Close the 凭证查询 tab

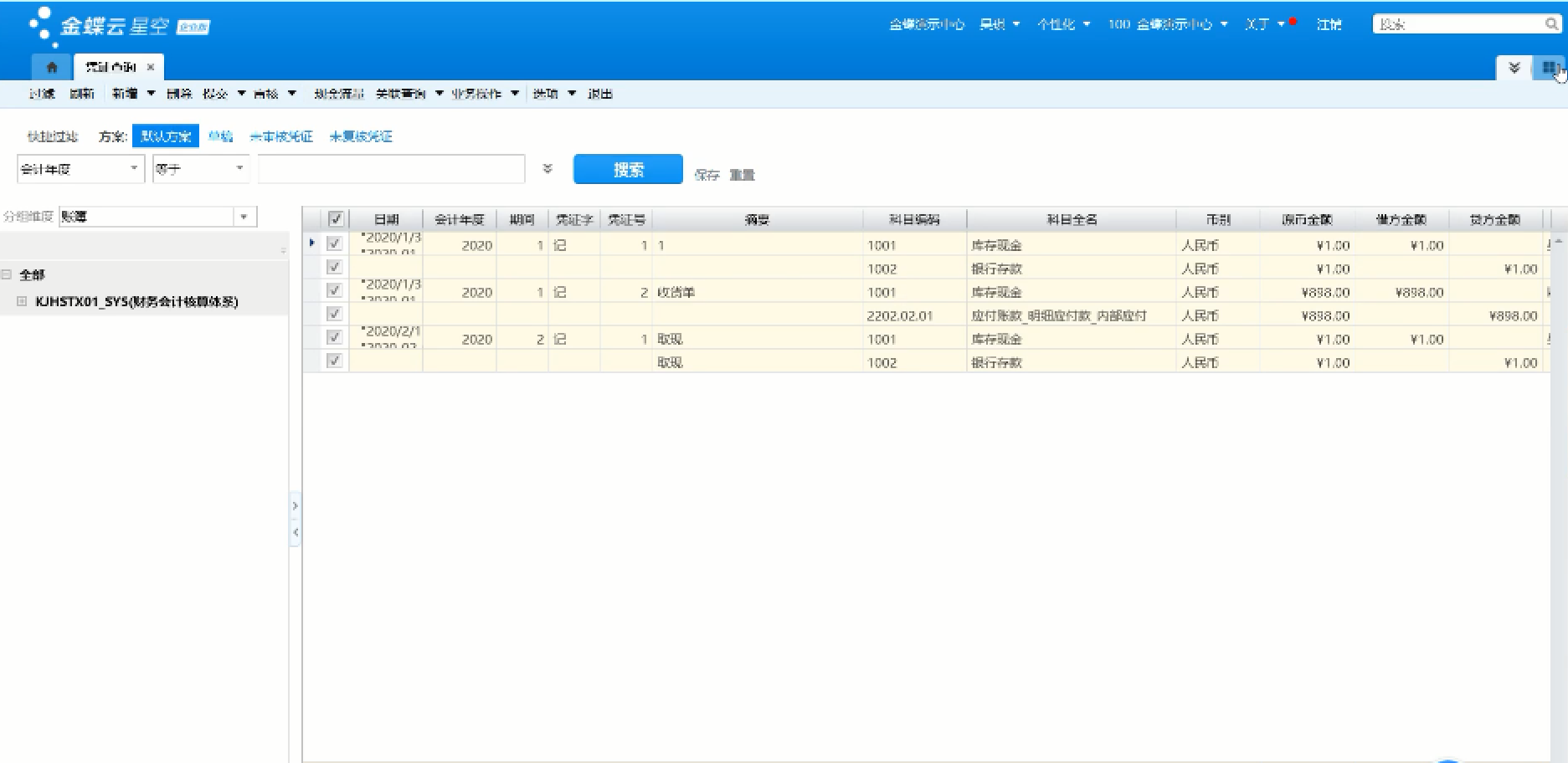[x=151, y=67]
